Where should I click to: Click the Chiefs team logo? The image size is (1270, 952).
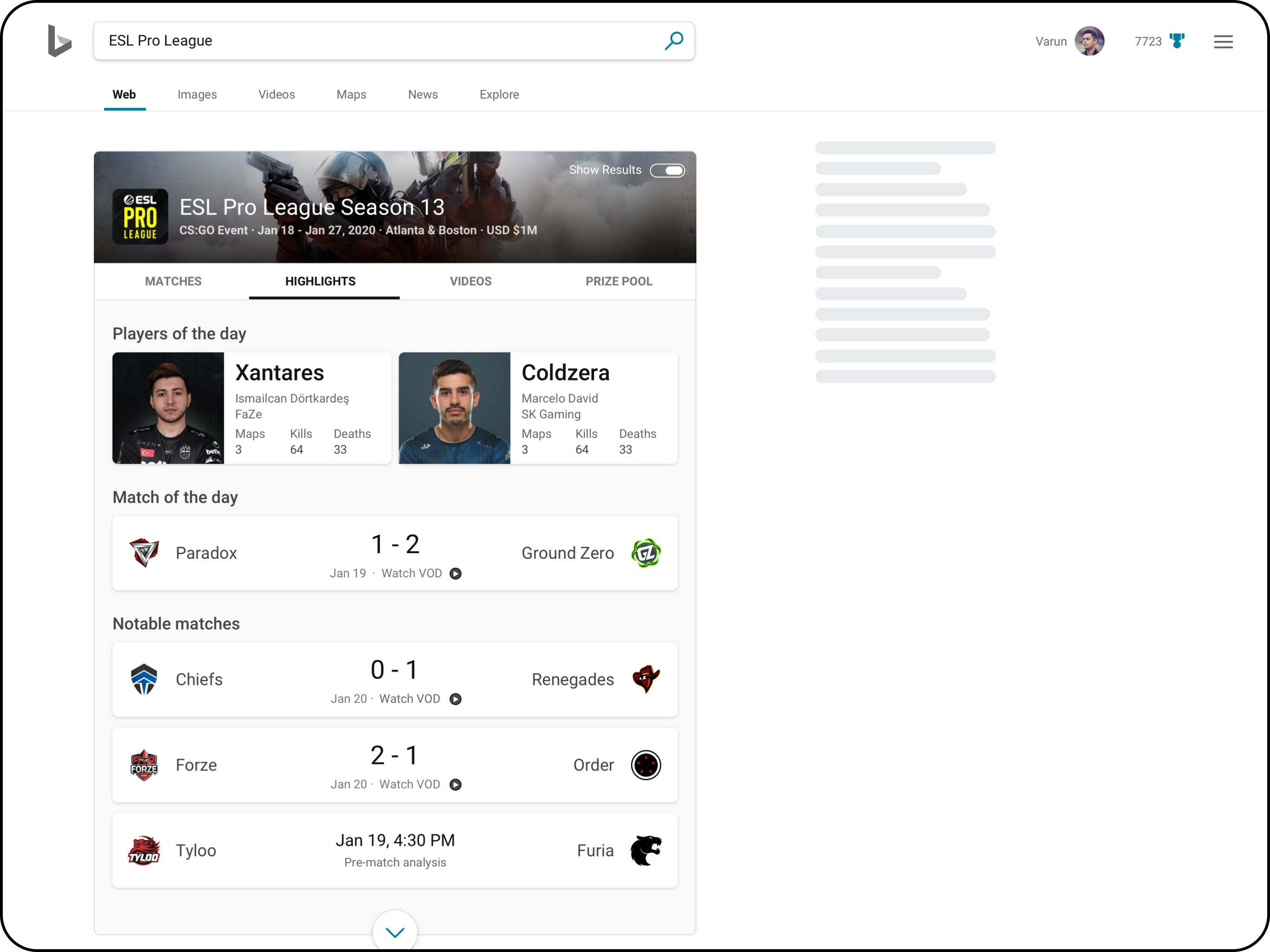(144, 679)
